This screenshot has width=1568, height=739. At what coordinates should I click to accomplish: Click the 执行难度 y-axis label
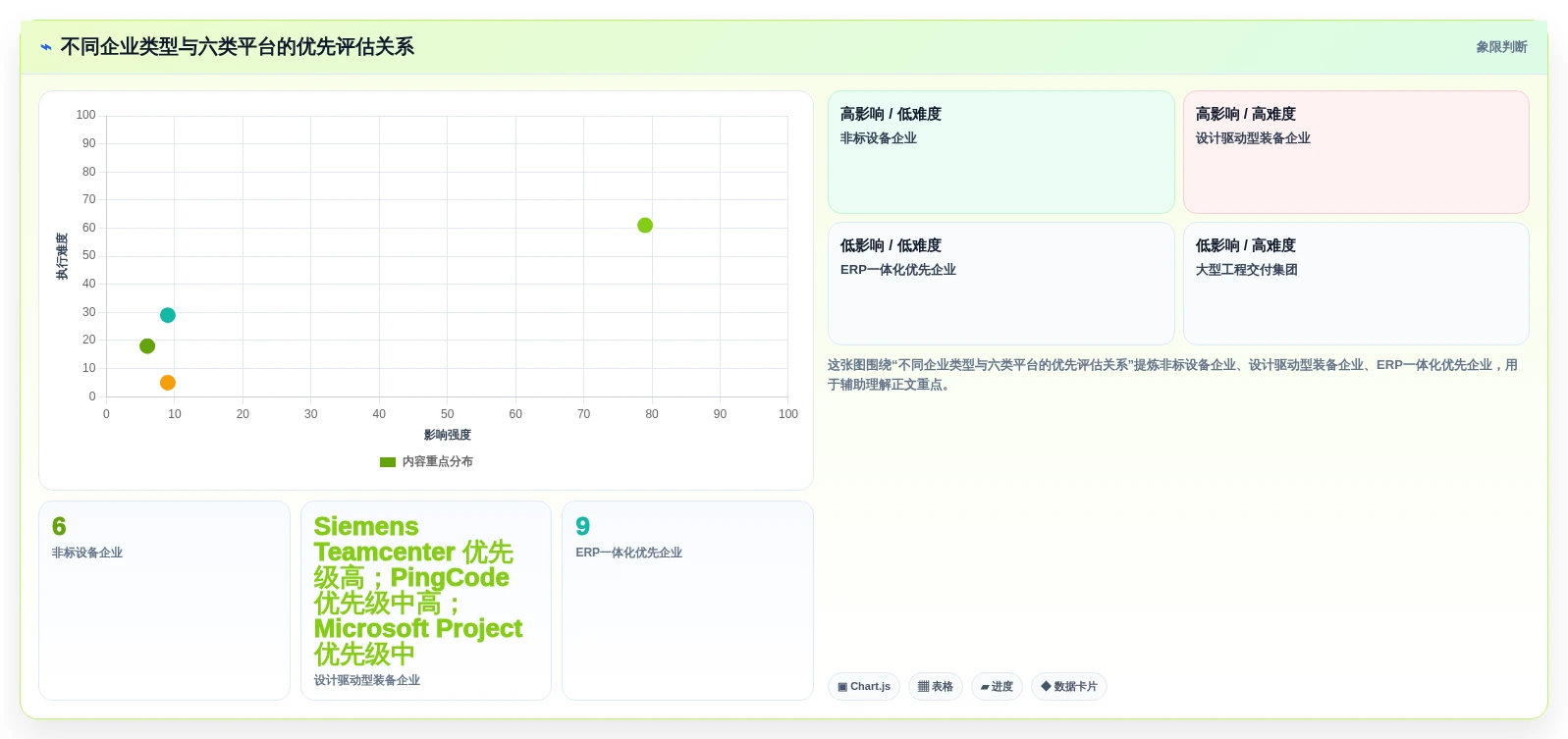pyautogui.click(x=62, y=256)
